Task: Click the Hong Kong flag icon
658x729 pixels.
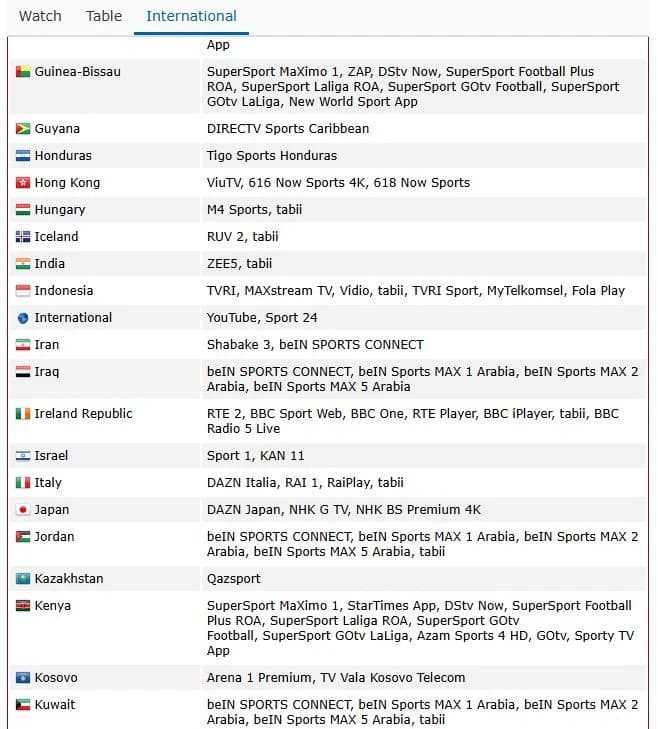Action: pyautogui.click(x=23, y=183)
